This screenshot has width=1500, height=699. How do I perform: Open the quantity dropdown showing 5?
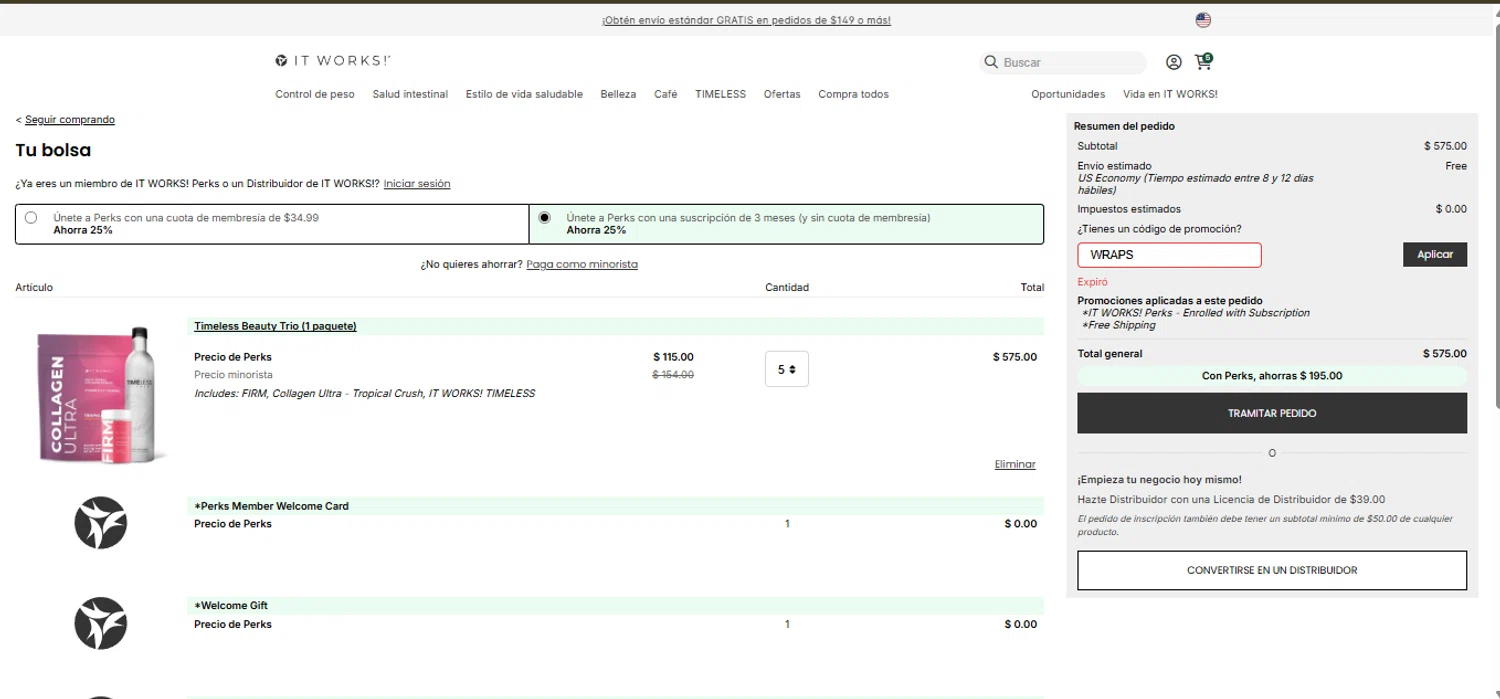[x=787, y=369]
